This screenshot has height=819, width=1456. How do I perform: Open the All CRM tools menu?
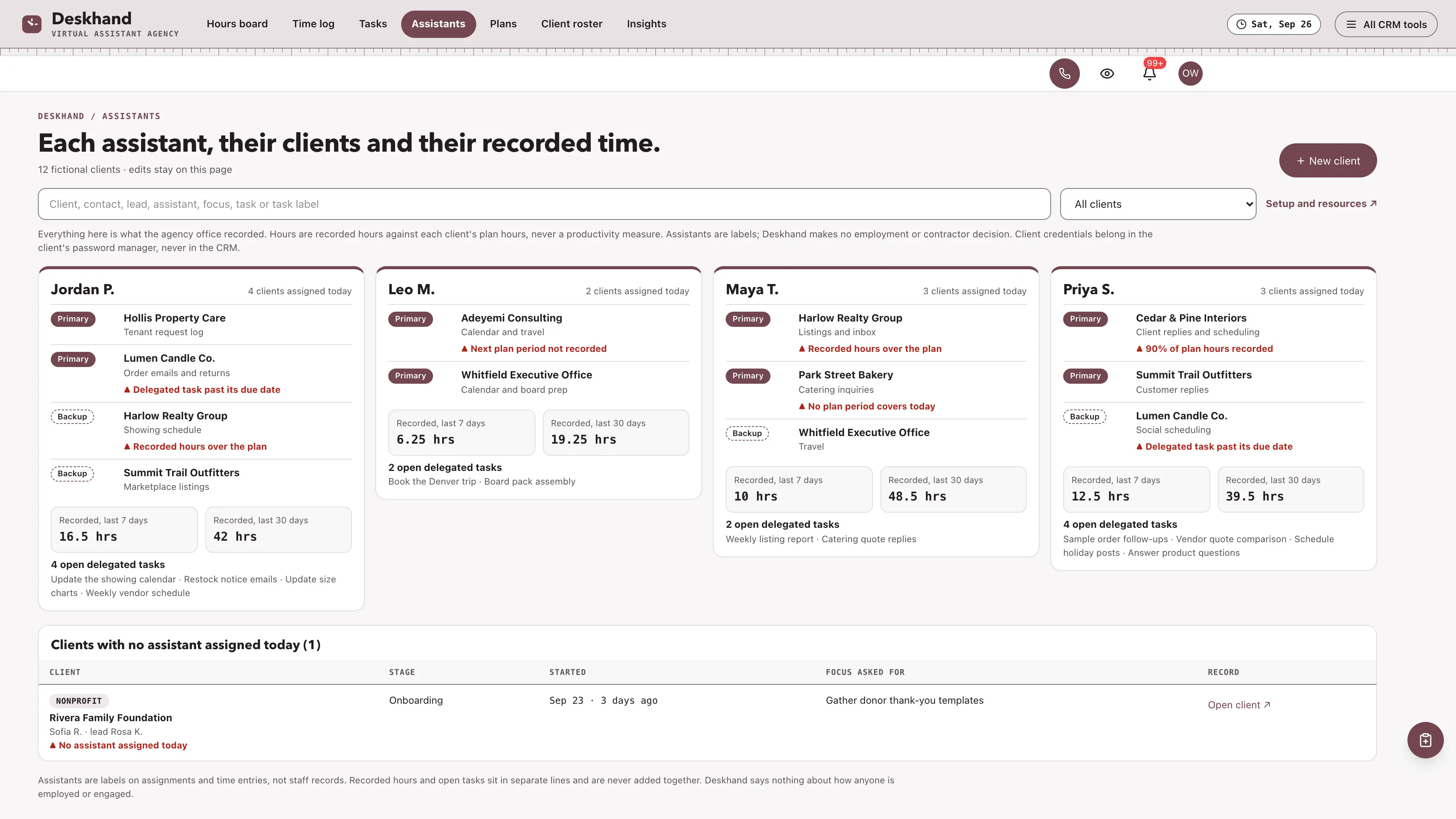click(x=1386, y=24)
